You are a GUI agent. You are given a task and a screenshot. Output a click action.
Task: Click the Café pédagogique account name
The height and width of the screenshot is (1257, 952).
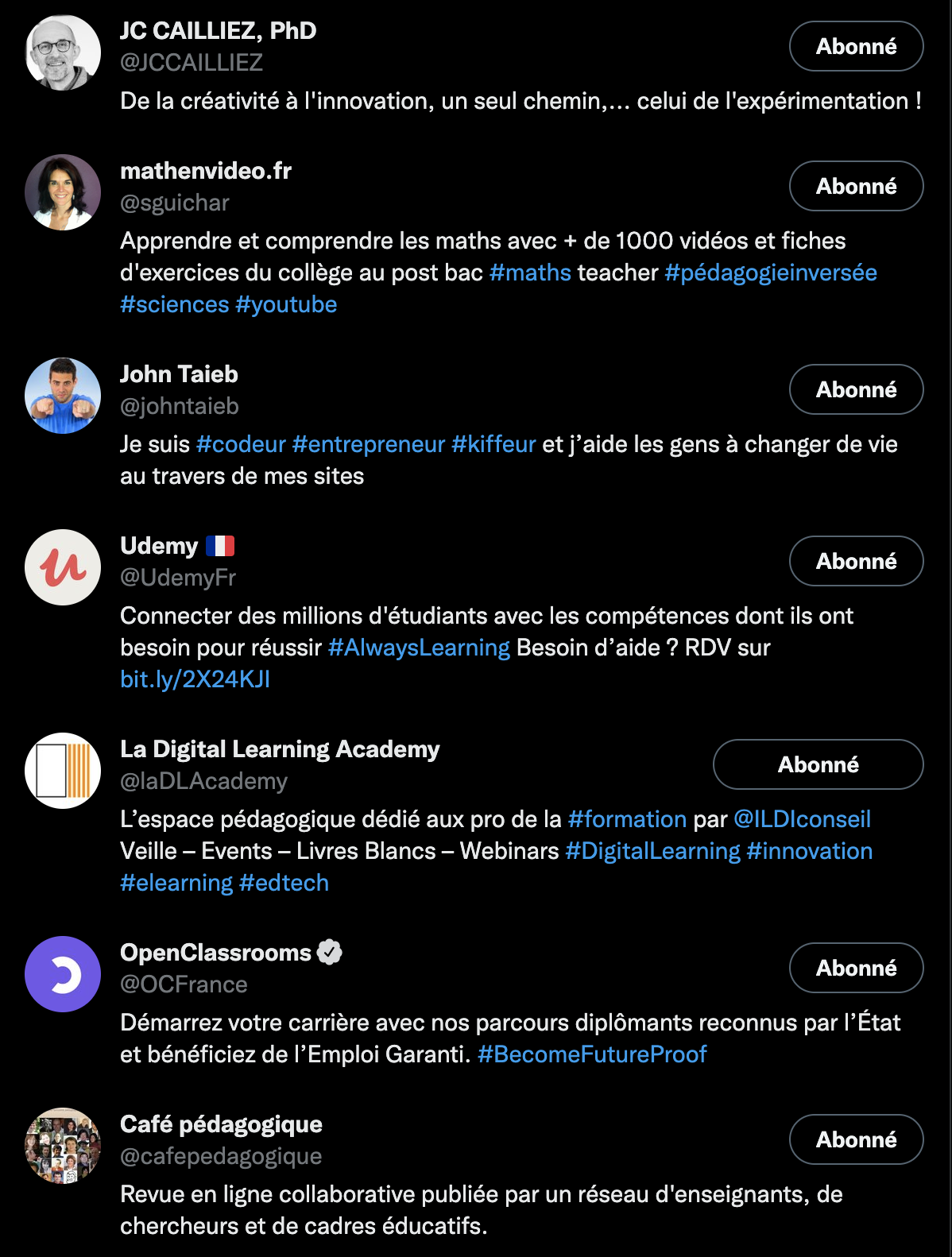pyautogui.click(x=221, y=1124)
